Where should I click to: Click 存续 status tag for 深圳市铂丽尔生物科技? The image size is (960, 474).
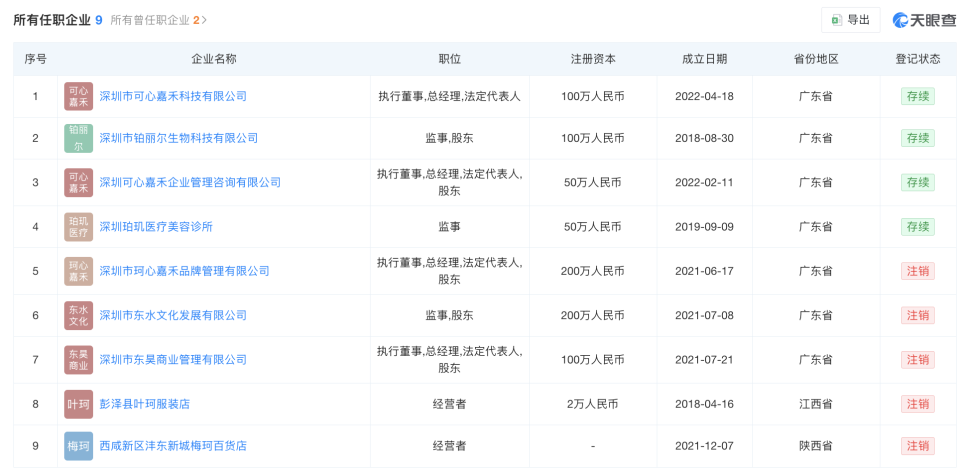917,138
